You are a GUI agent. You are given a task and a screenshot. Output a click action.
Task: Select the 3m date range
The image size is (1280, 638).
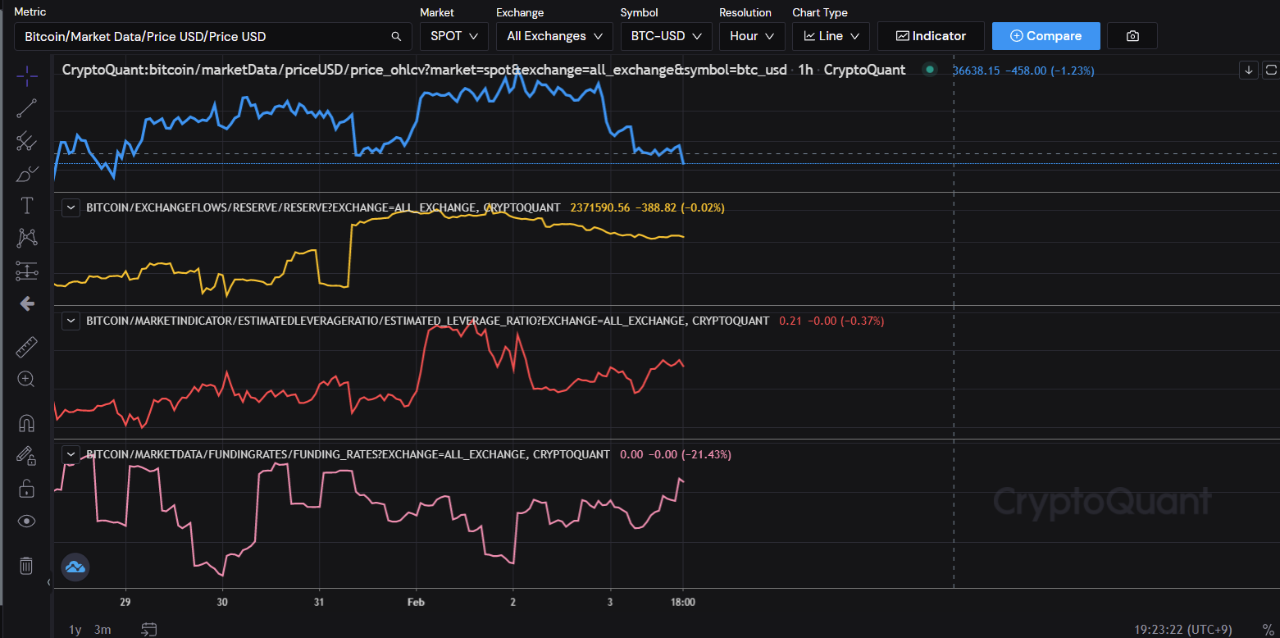point(102,629)
